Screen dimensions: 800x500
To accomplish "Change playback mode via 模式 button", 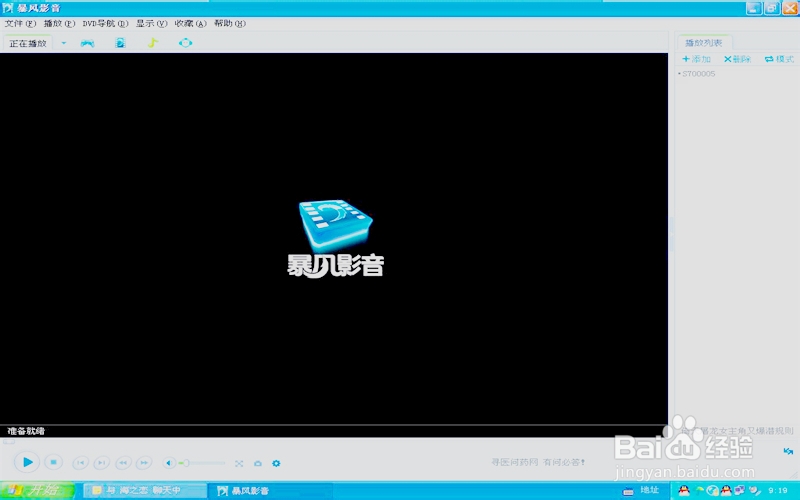I will (x=779, y=59).
